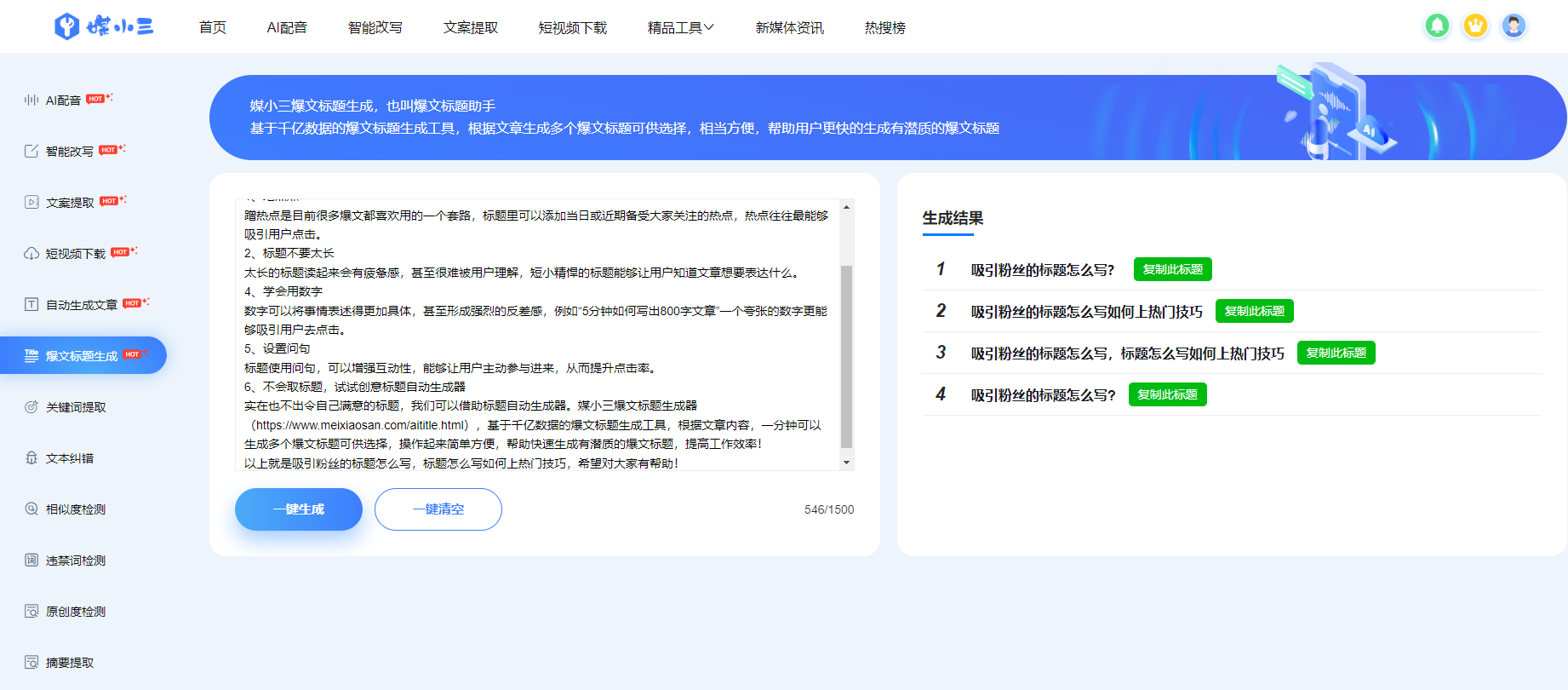Screen dimensions: 1568x690
Task: Click the 短视频下载 sidebar cloud icon
Action: point(31,253)
